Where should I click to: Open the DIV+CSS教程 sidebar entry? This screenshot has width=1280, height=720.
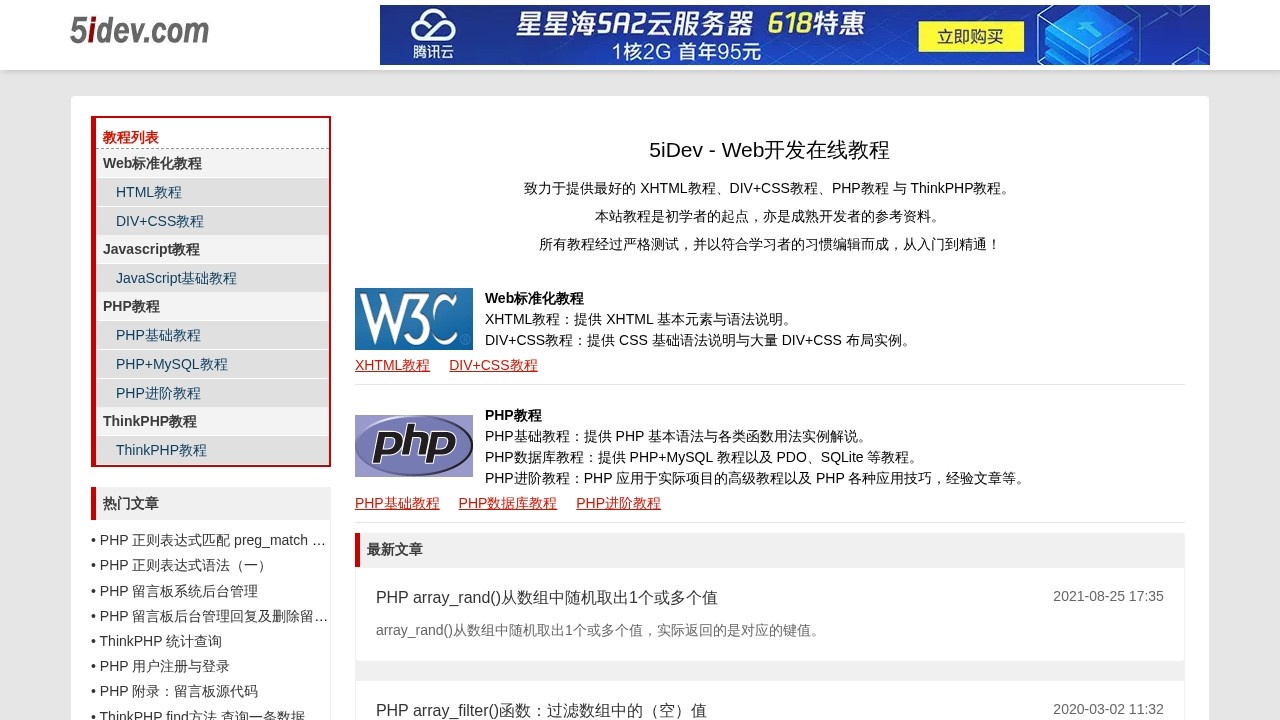click(160, 221)
